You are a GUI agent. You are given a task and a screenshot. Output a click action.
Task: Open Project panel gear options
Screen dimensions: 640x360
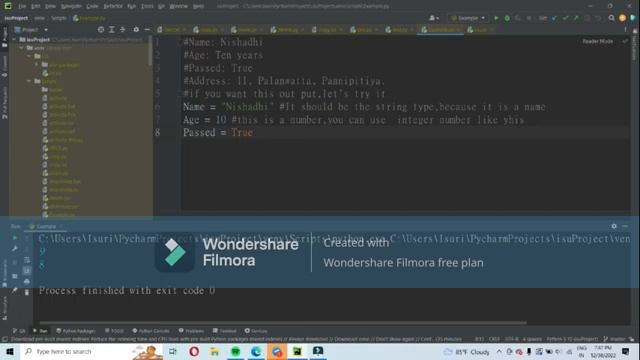coord(136,29)
